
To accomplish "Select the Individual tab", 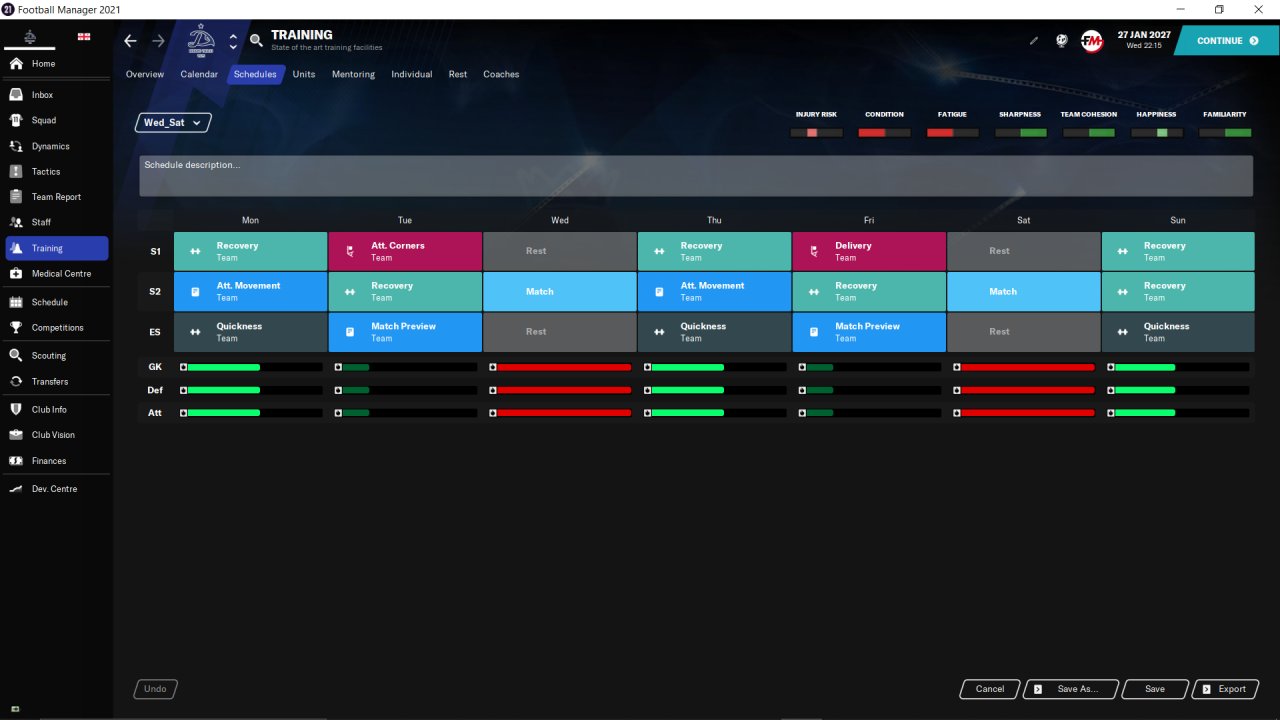I will coord(412,74).
